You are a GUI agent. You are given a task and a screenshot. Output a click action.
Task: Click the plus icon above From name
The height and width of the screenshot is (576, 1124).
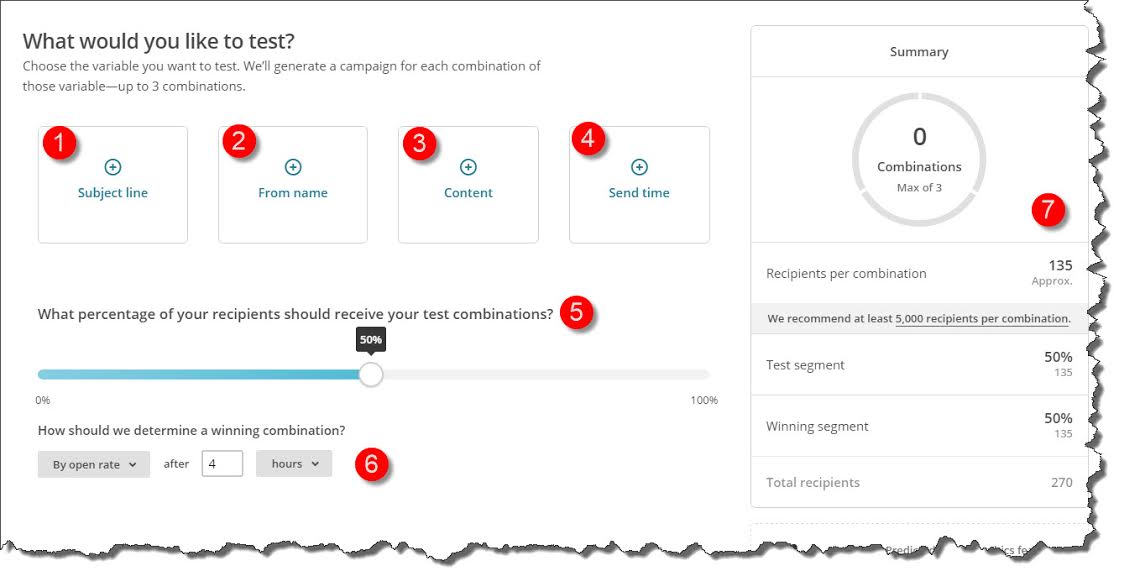tap(293, 167)
